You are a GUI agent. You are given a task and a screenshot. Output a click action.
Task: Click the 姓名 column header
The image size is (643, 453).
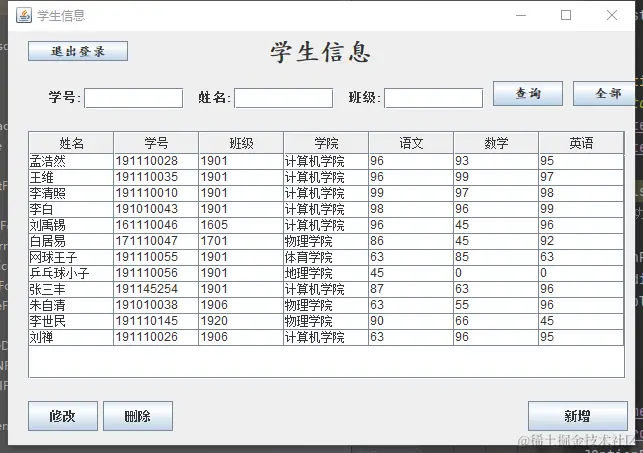pyautogui.click(x=71, y=143)
